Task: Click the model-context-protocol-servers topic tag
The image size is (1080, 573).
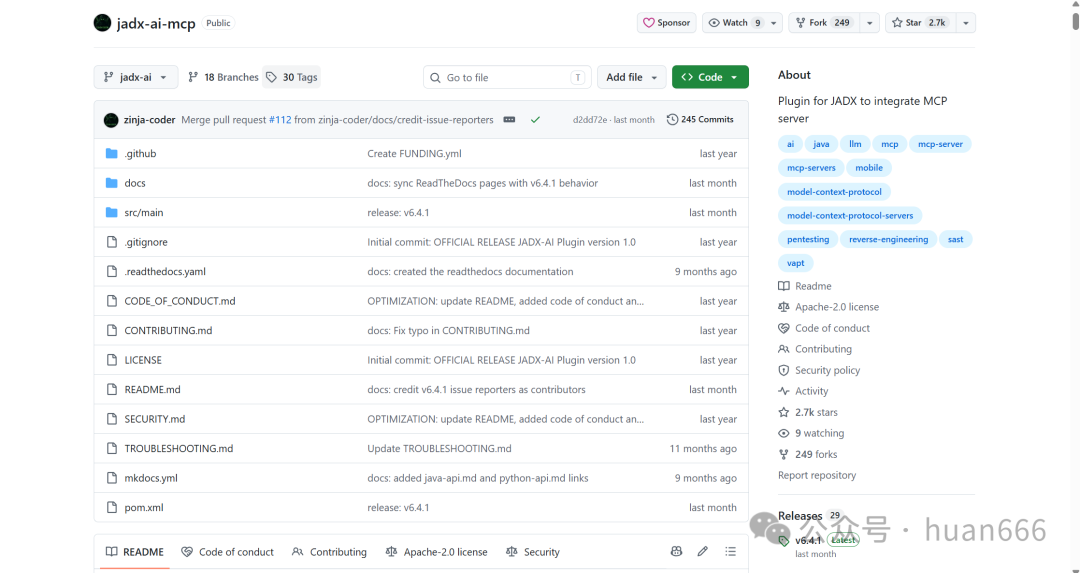Action: (850, 216)
